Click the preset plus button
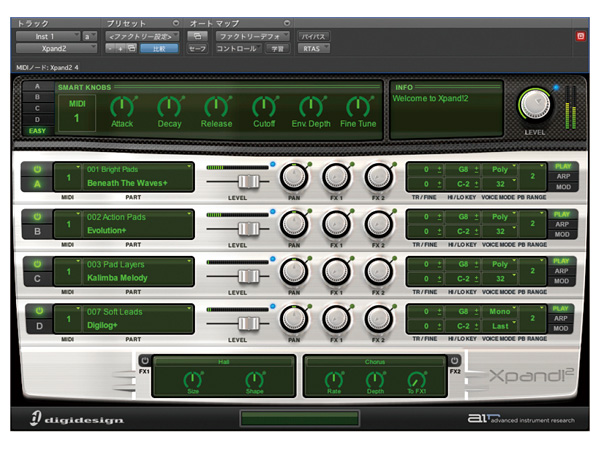Screen dimensions: 600x450 coord(121,49)
